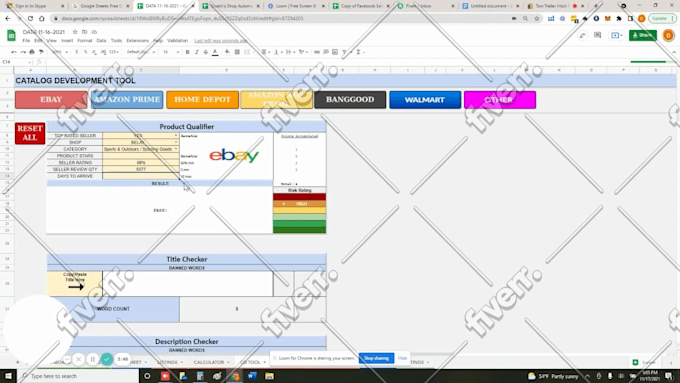
Task: Cancel Loom recording with red X
Action: point(78,359)
